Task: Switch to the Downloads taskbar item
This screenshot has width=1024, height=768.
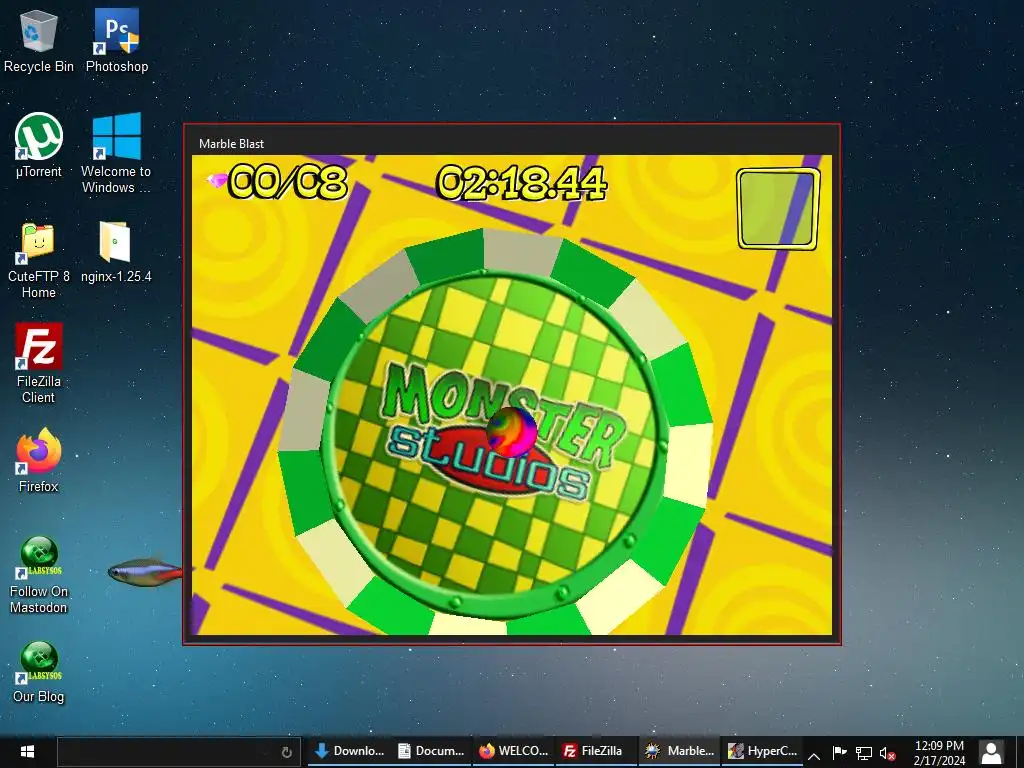Action: tap(349, 751)
